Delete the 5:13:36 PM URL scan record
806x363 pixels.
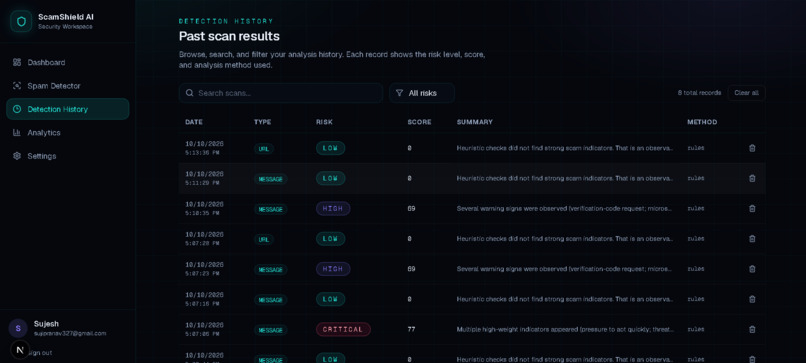[752, 148]
